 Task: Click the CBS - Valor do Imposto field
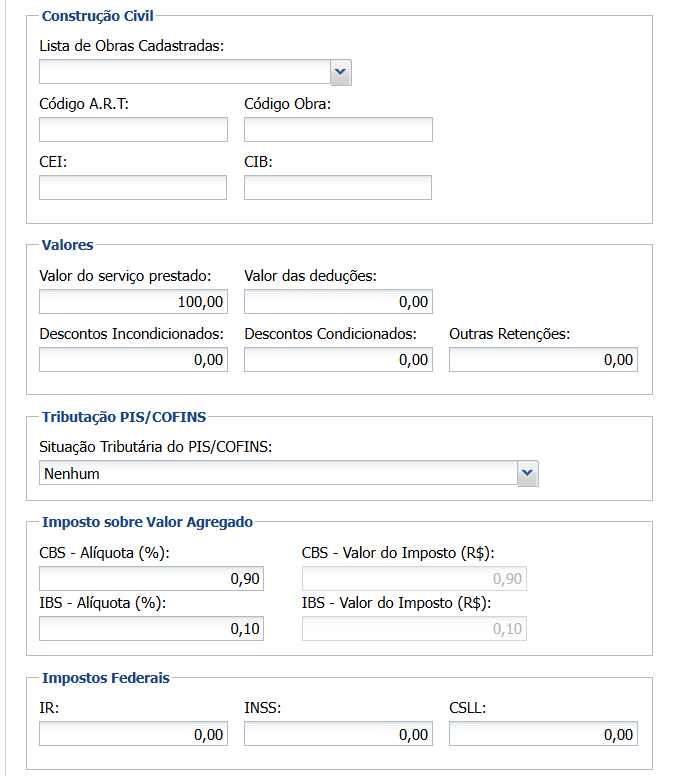coord(414,579)
